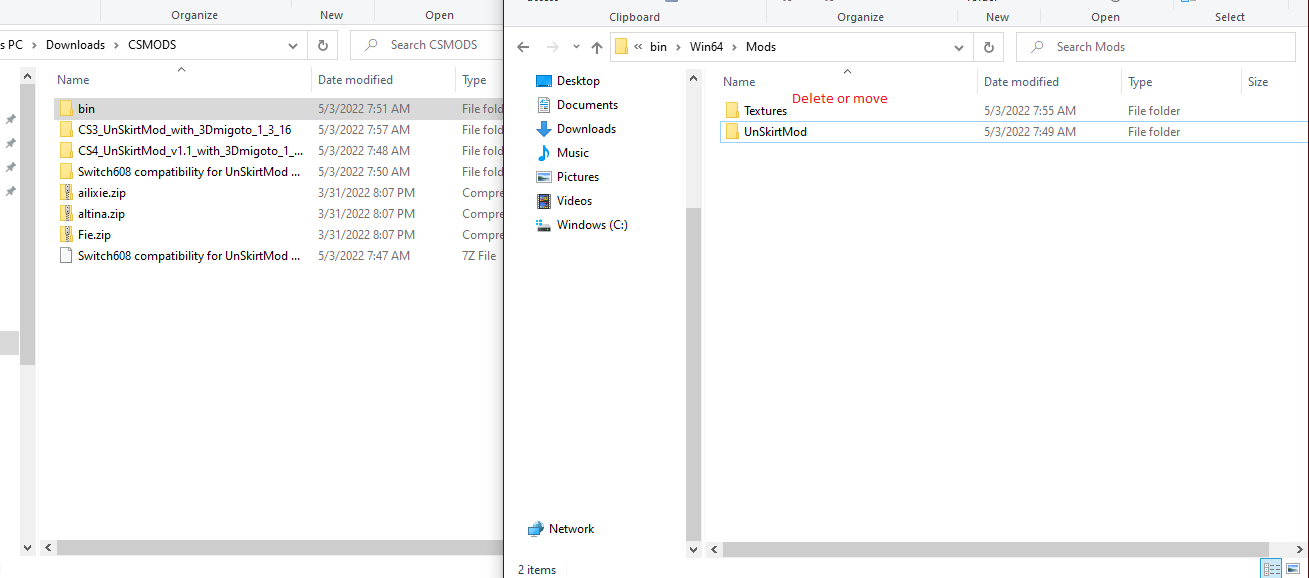Screen dimensions: 1309x578
Task: Click the 2 items status bar text
Action: pyautogui.click(x=537, y=569)
